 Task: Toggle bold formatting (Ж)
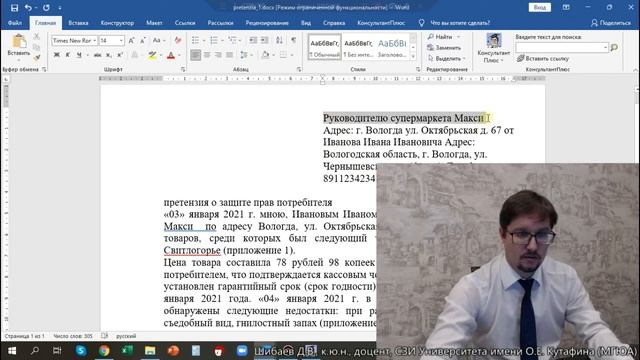57,55
